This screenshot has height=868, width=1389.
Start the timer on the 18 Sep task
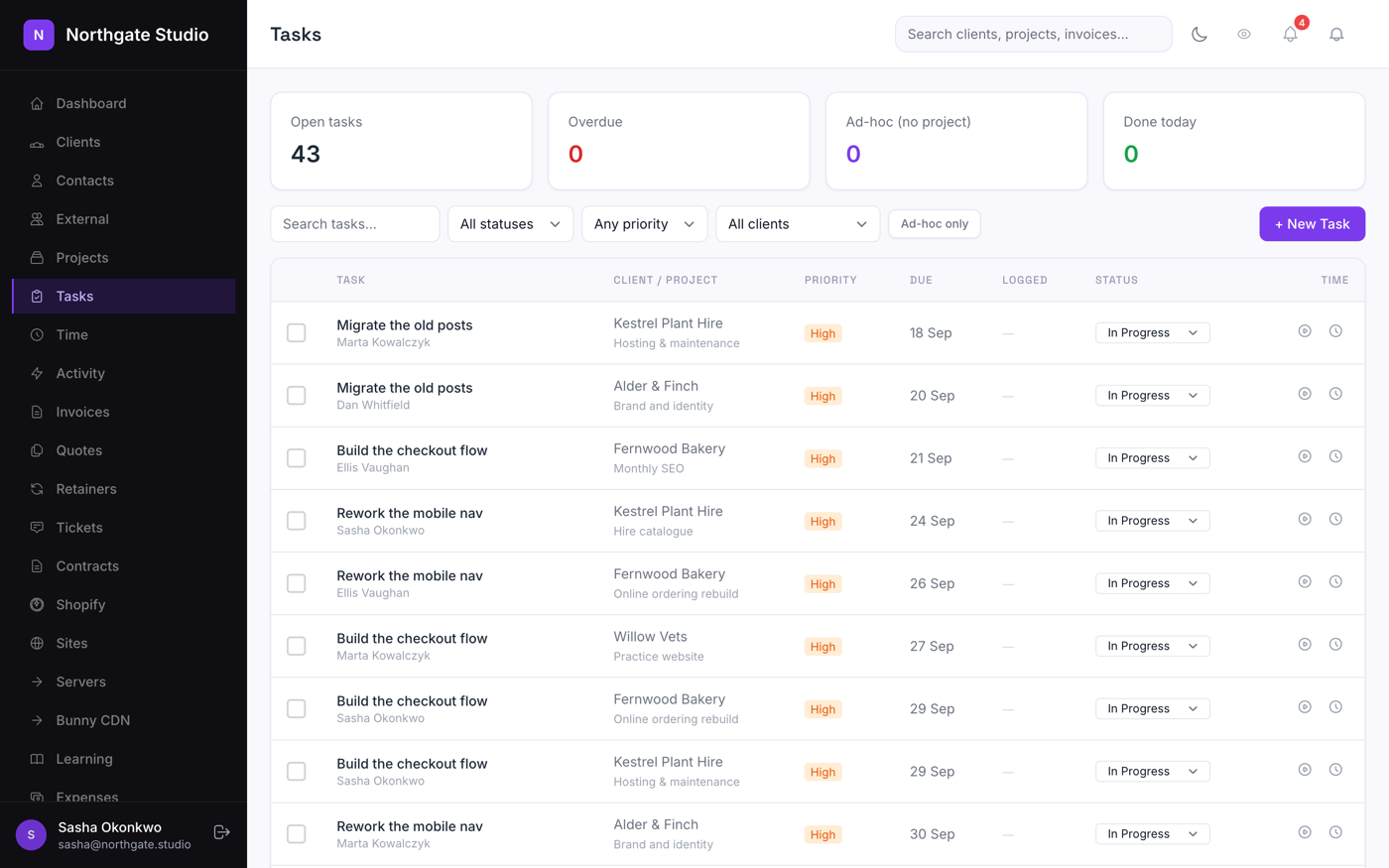(x=1305, y=331)
